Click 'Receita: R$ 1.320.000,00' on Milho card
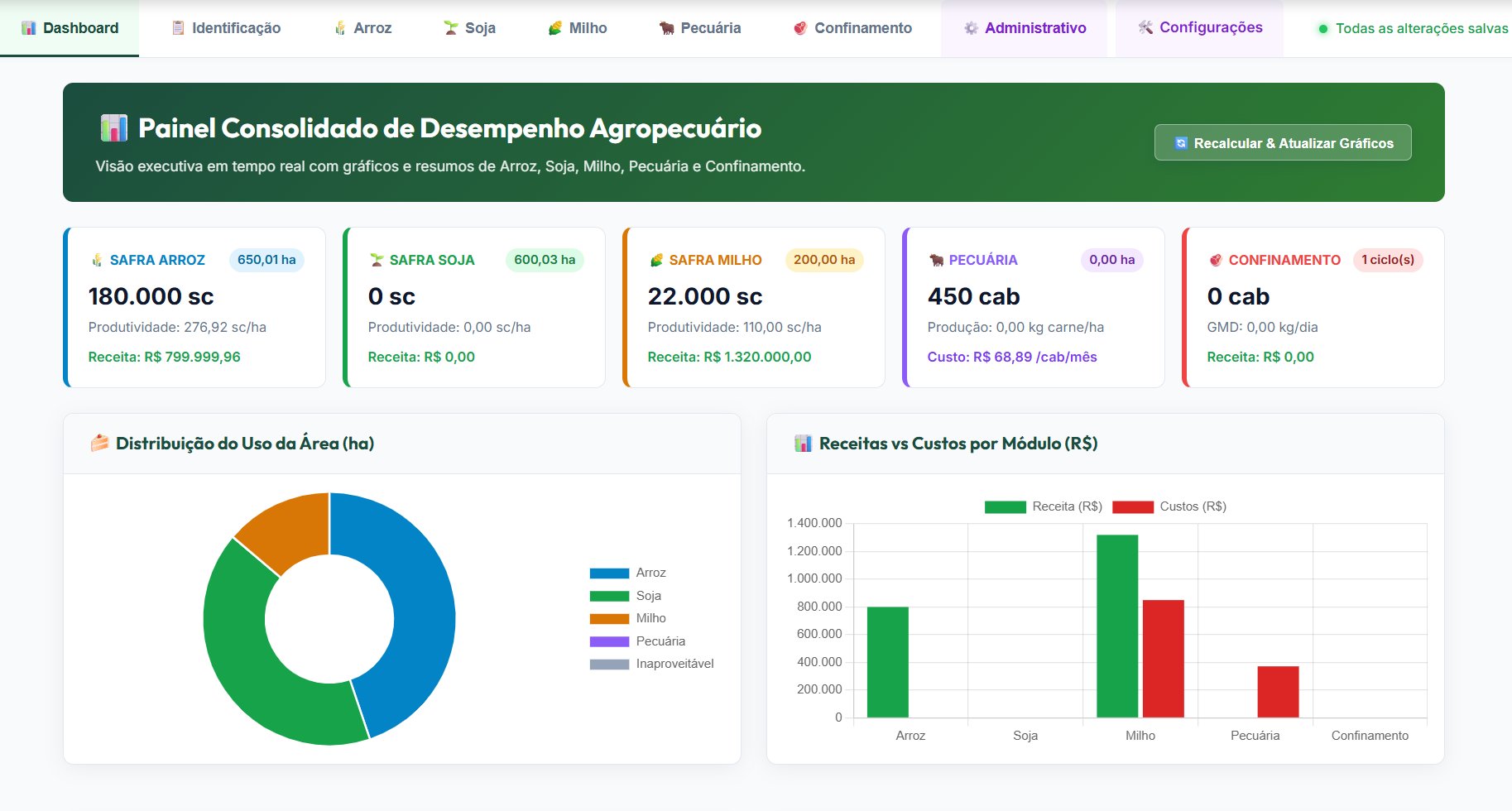This screenshot has height=811, width=1512. (x=729, y=357)
